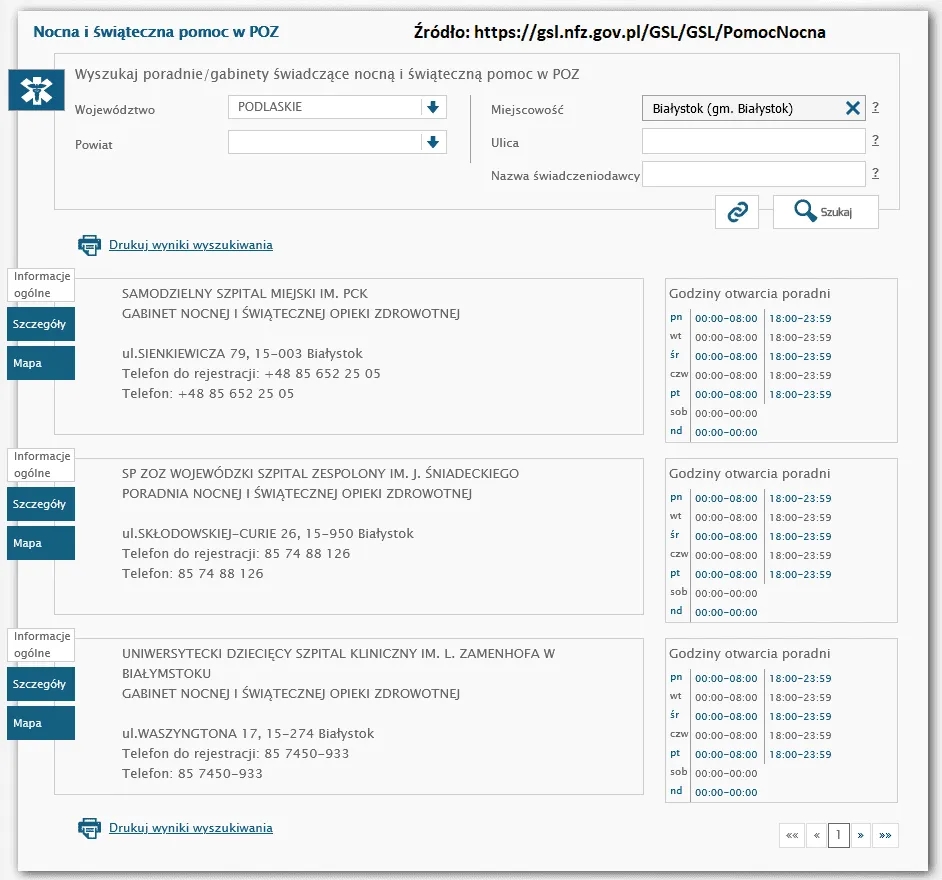942x880 pixels.
Task: Click in the Nazwa świadczeniodawcy input field
Action: [753, 175]
